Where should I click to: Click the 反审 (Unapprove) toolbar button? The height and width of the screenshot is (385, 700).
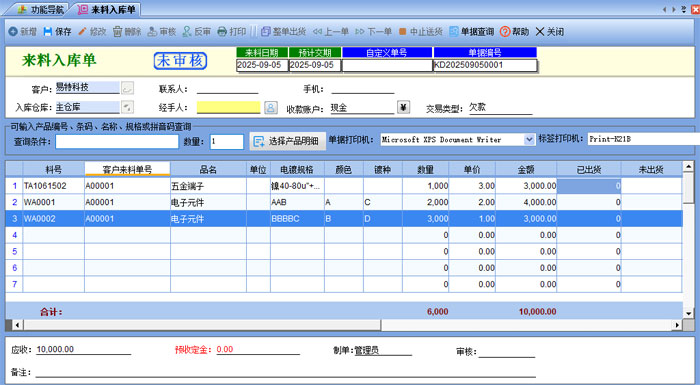tap(196, 32)
